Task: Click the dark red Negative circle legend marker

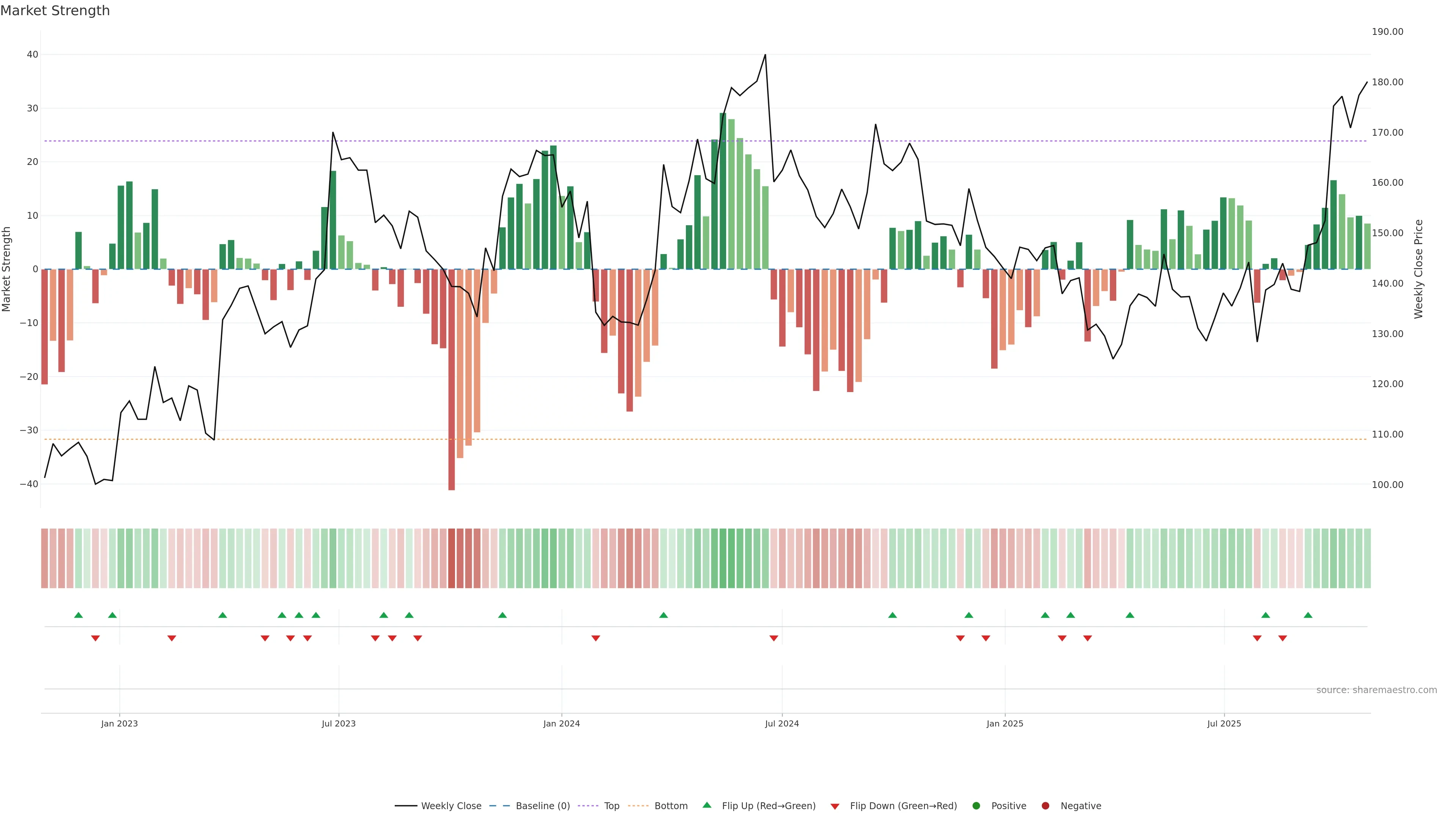Action: click(x=1045, y=805)
